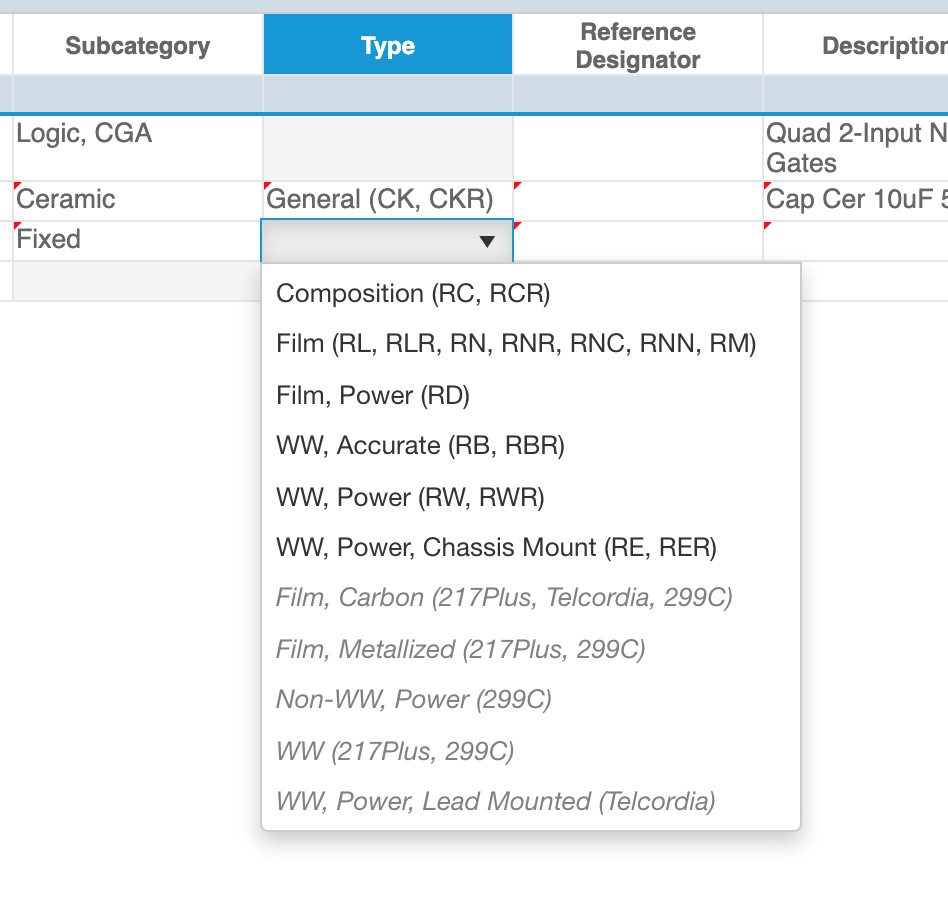Click the italic "Film, Metallized (217Plus, 299C)" entry

460,649
